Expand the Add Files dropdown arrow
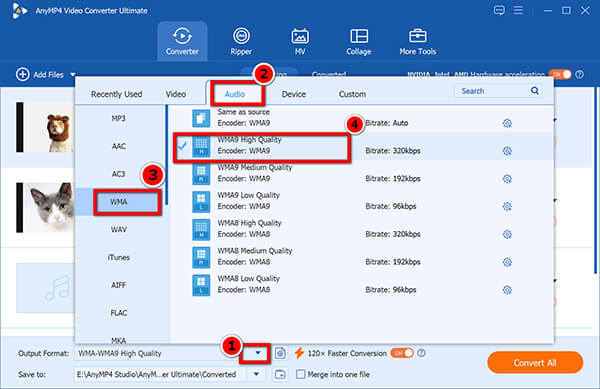The height and width of the screenshot is (389, 600). click(x=73, y=75)
